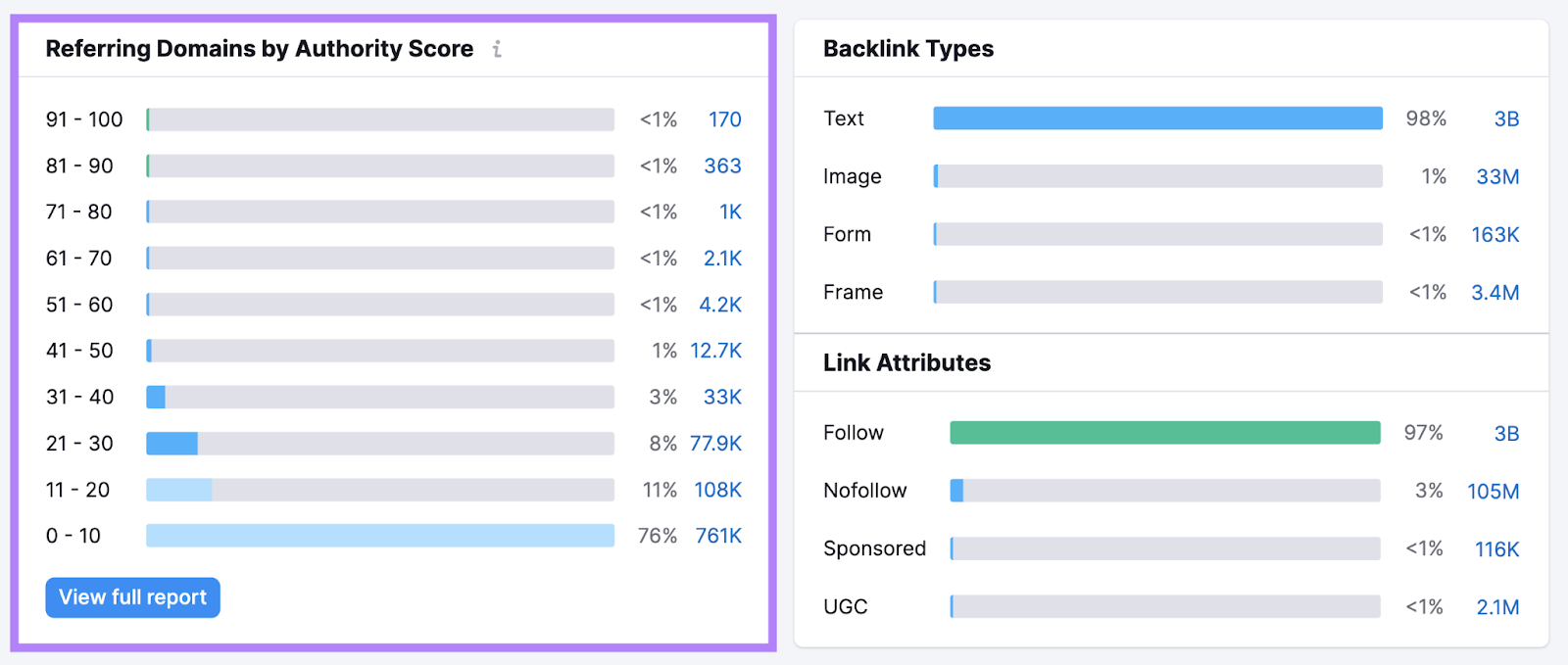Open the 33M Image backlinks link
Image resolution: width=1568 pixels, height=665 pixels.
pyautogui.click(x=1498, y=176)
